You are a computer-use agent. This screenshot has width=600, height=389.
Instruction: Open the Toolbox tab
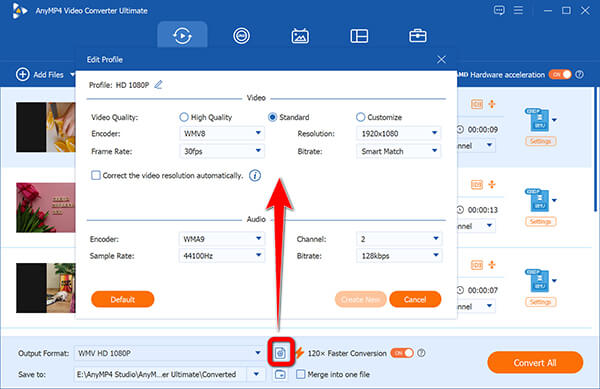click(x=417, y=36)
